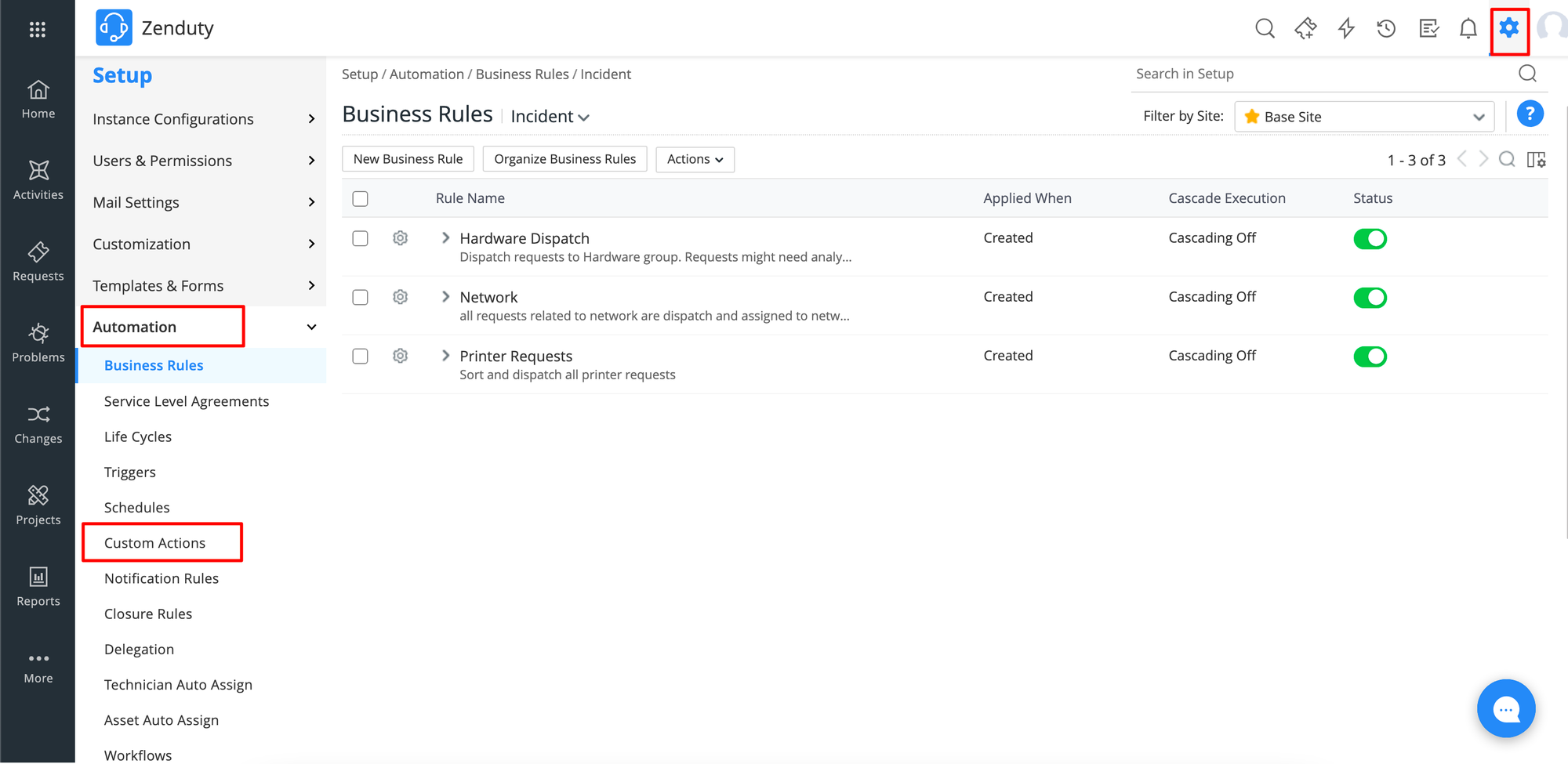The width and height of the screenshot is (1568, 764).
Task: Open Notification Rules
Action: pyautogui.click(x=162, y=578)
